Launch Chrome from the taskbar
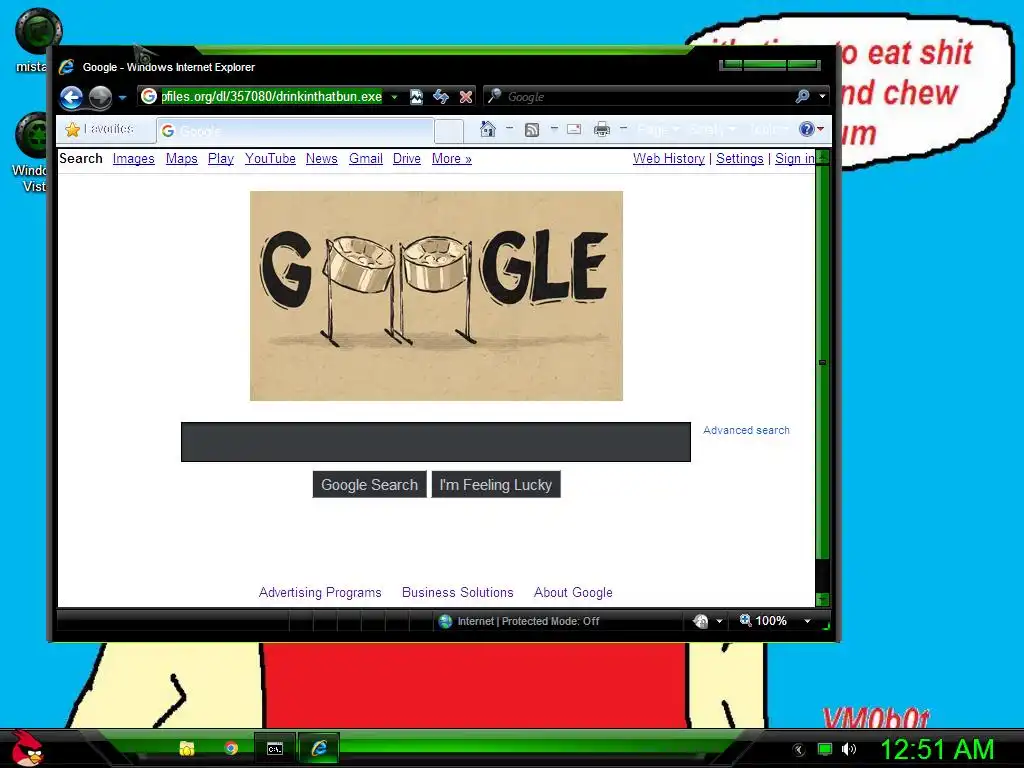This screenshot has height=768, width=1024. [x=231, y=748]
